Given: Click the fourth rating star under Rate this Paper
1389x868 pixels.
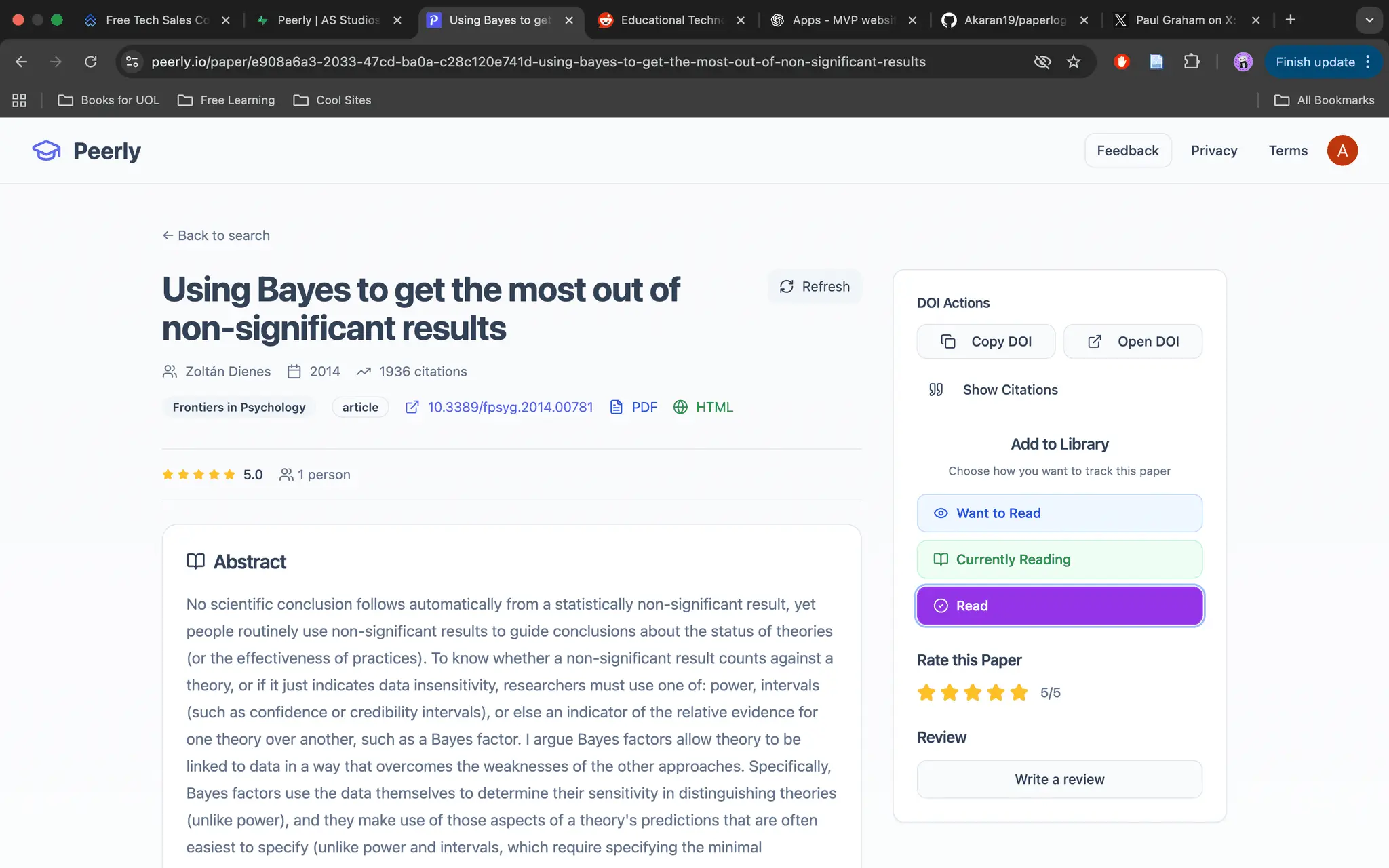Looking at the screenshot, I should [x=996, y=692].
